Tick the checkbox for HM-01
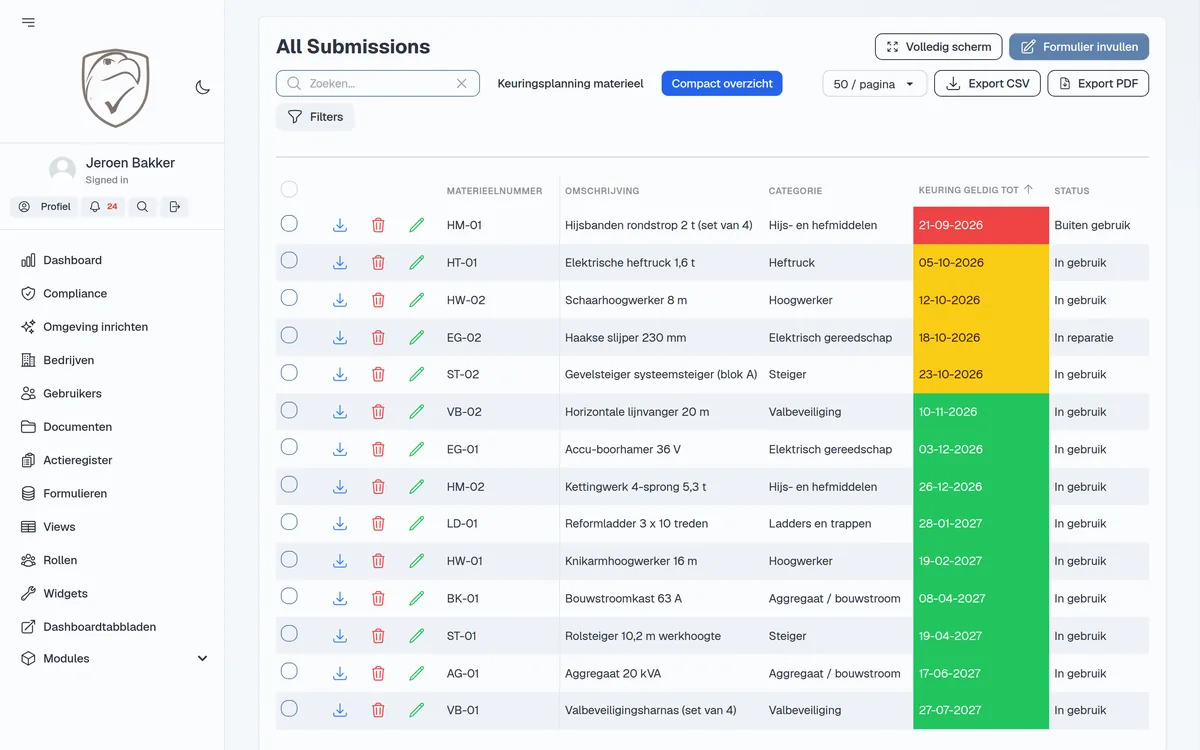The height and width of the screenshot is (750, 1200). [289, 223]
